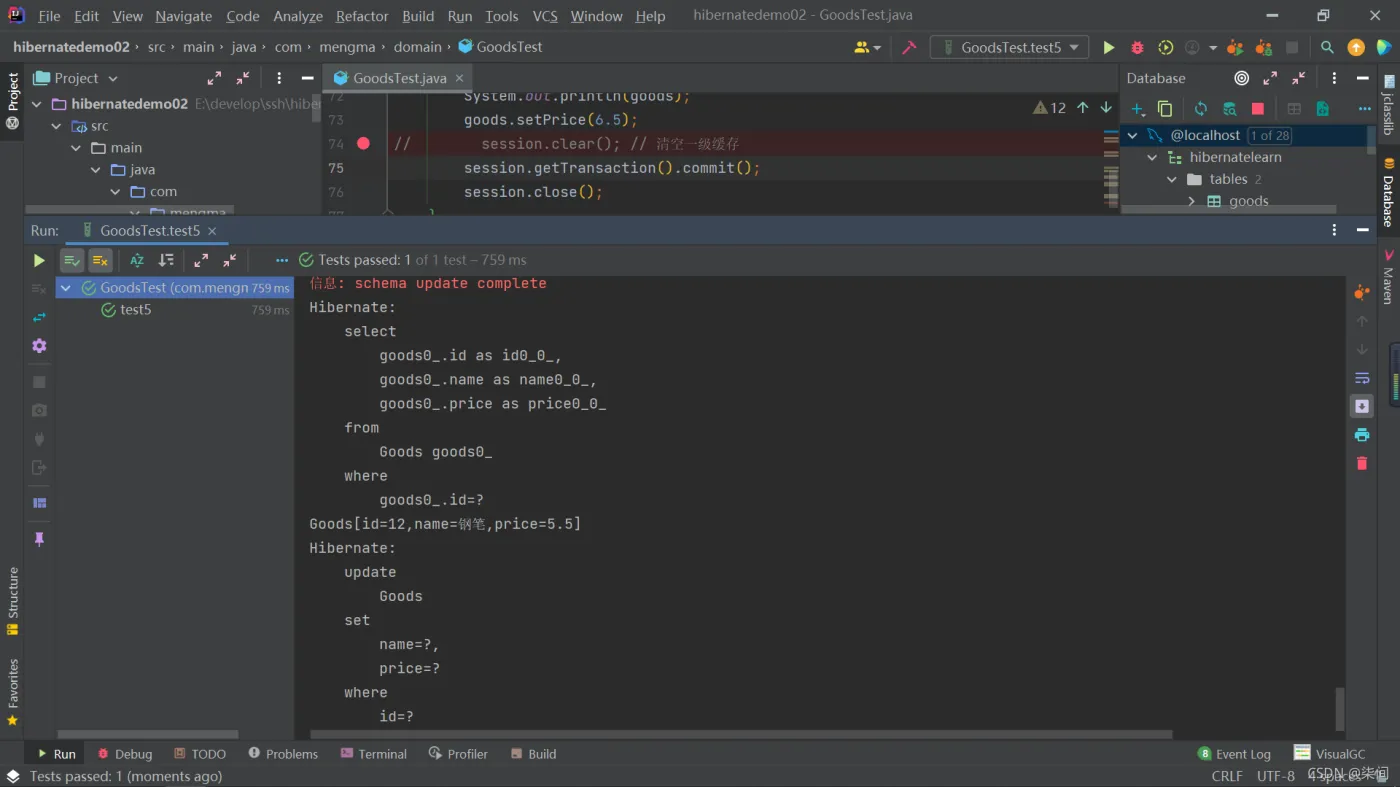Rerun tests with the Run panel play icon
Image resolution: width=1400 pixels, height=787 pixels.
pos(39,260)
